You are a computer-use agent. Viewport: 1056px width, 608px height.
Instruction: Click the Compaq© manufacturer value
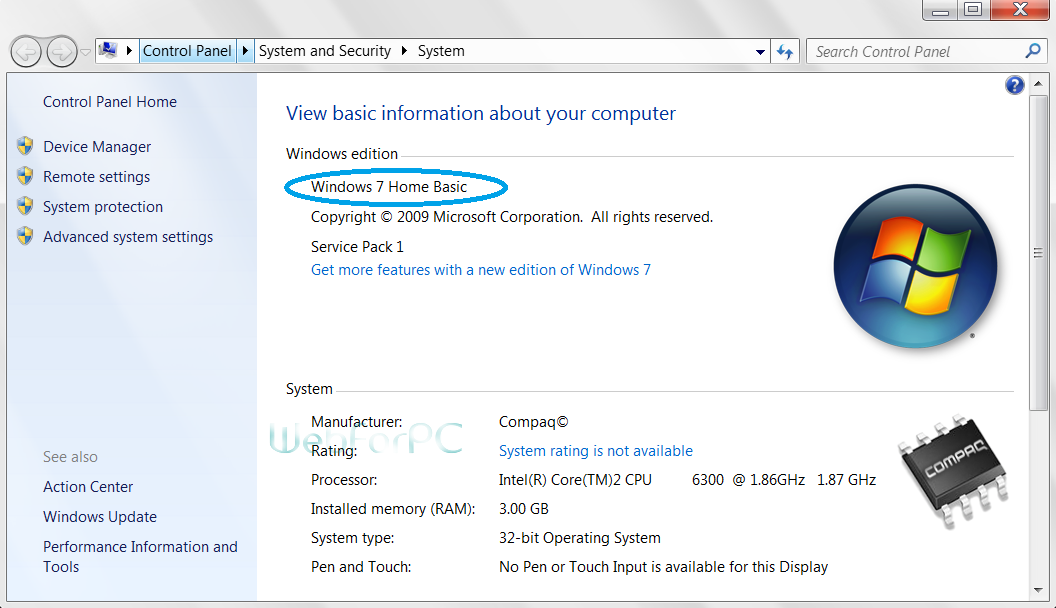pyautogui.click(x=533, y=422)
